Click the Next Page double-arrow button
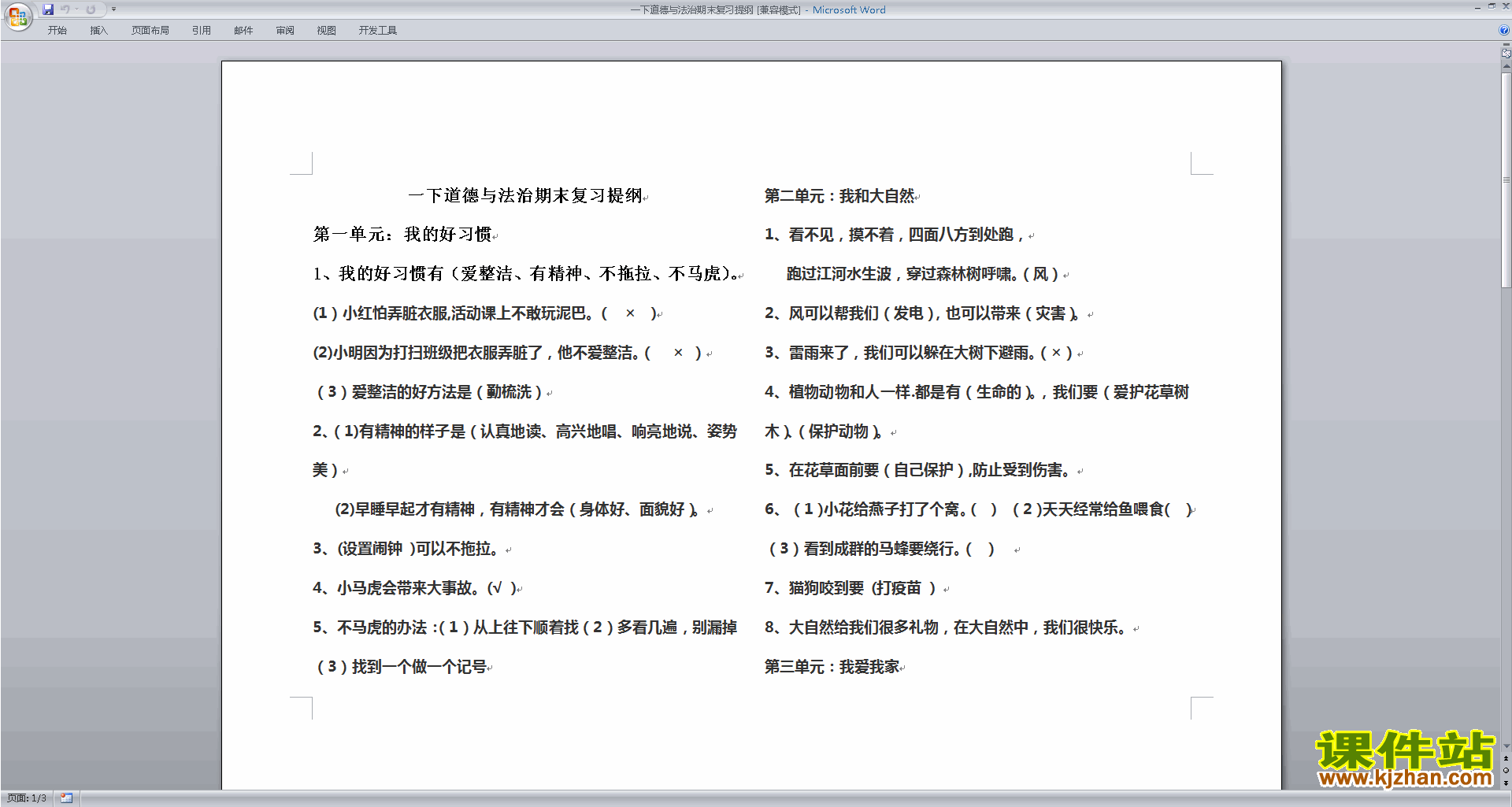Screen dimensions: 1512x807 point(1506,783)
